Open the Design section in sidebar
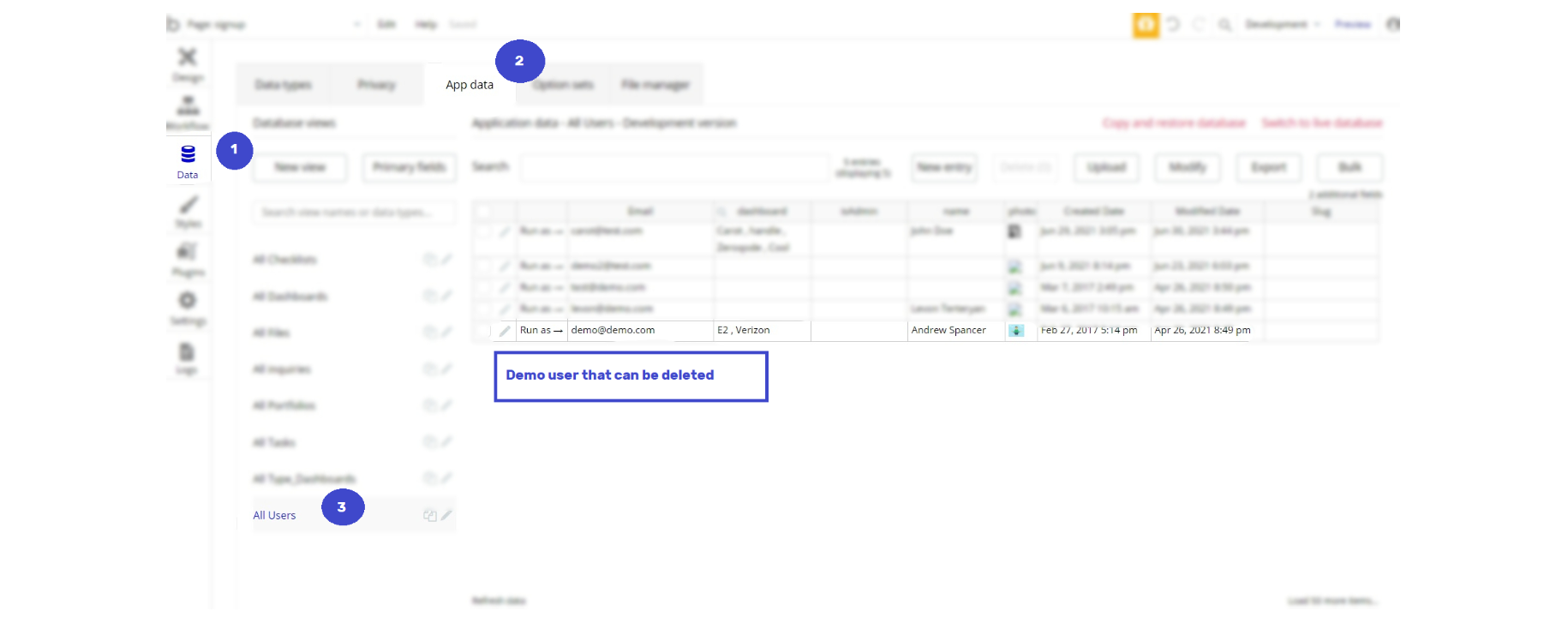Image resolution: width=1568 pixels, height=617 pixels. (x=188, y=64)
